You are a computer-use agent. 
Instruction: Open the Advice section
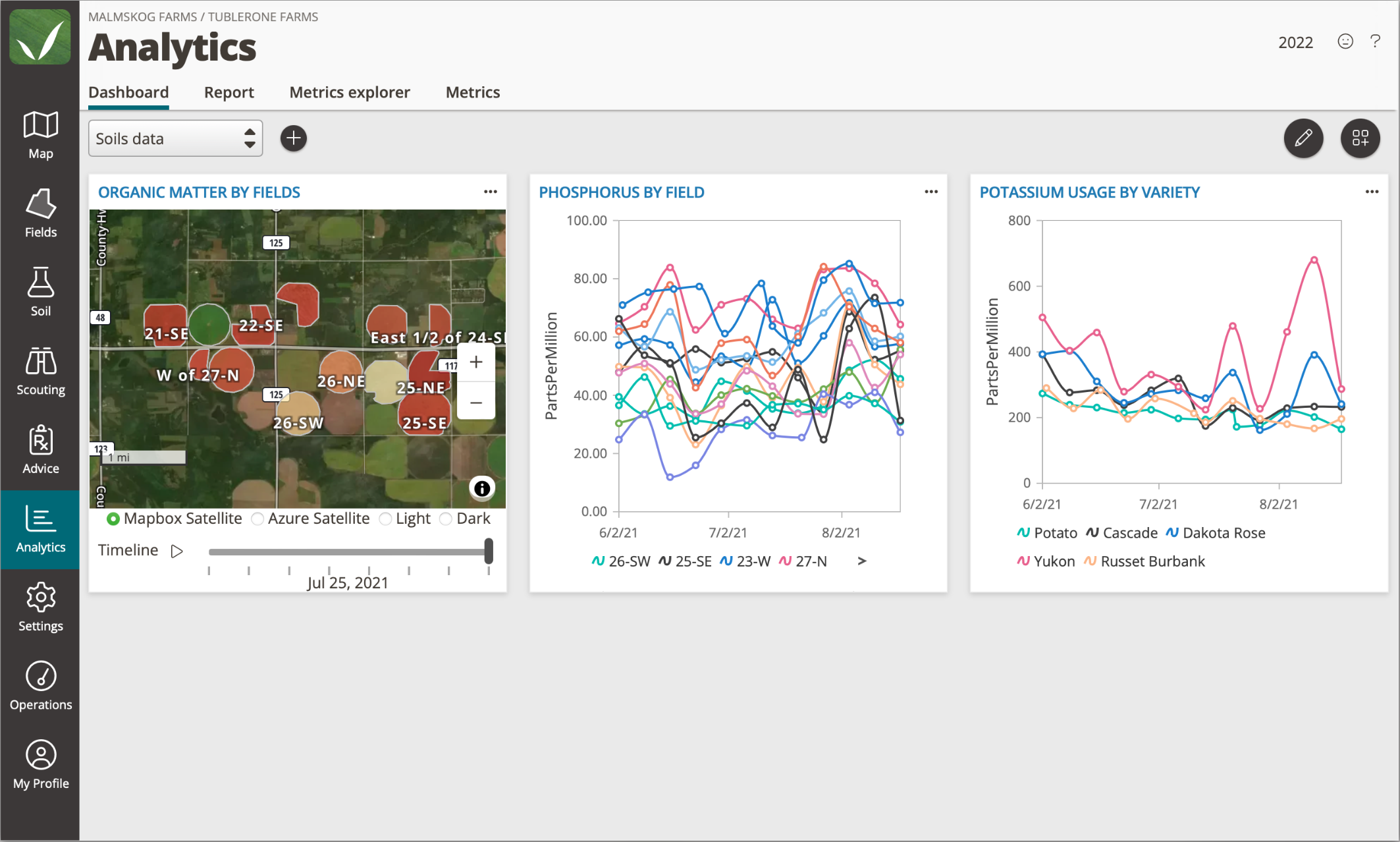[40, 450]
